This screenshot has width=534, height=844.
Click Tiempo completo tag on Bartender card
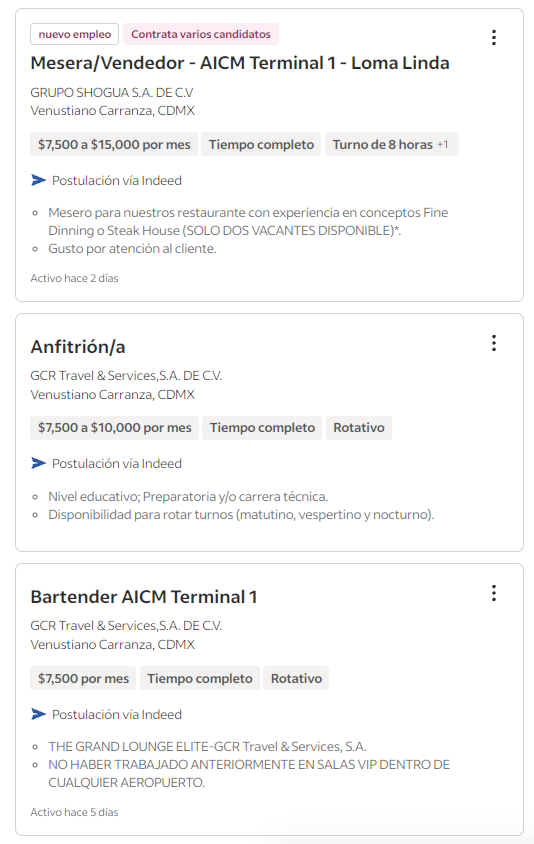pos(200,678)
